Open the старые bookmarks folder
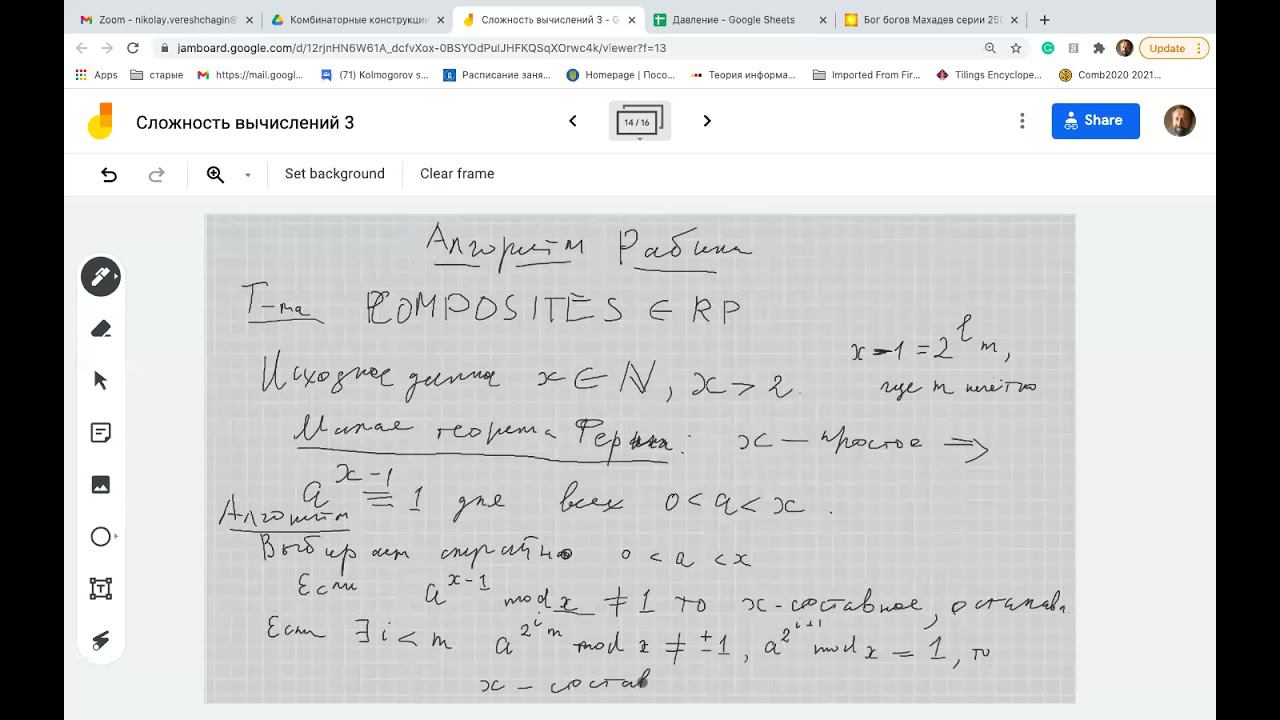The image size is (1280, 720). coord(156,75)
